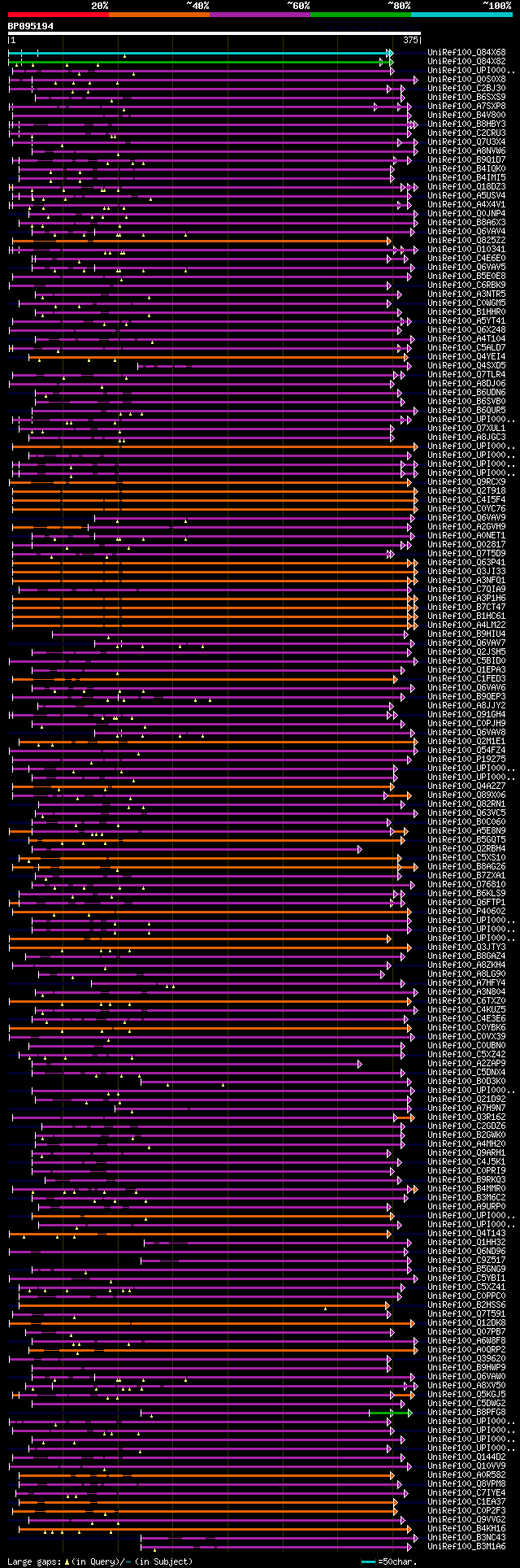520x1568 pixels.
Task: Select the UniRef100_B1HHR0 label
Action: point(466,312)
